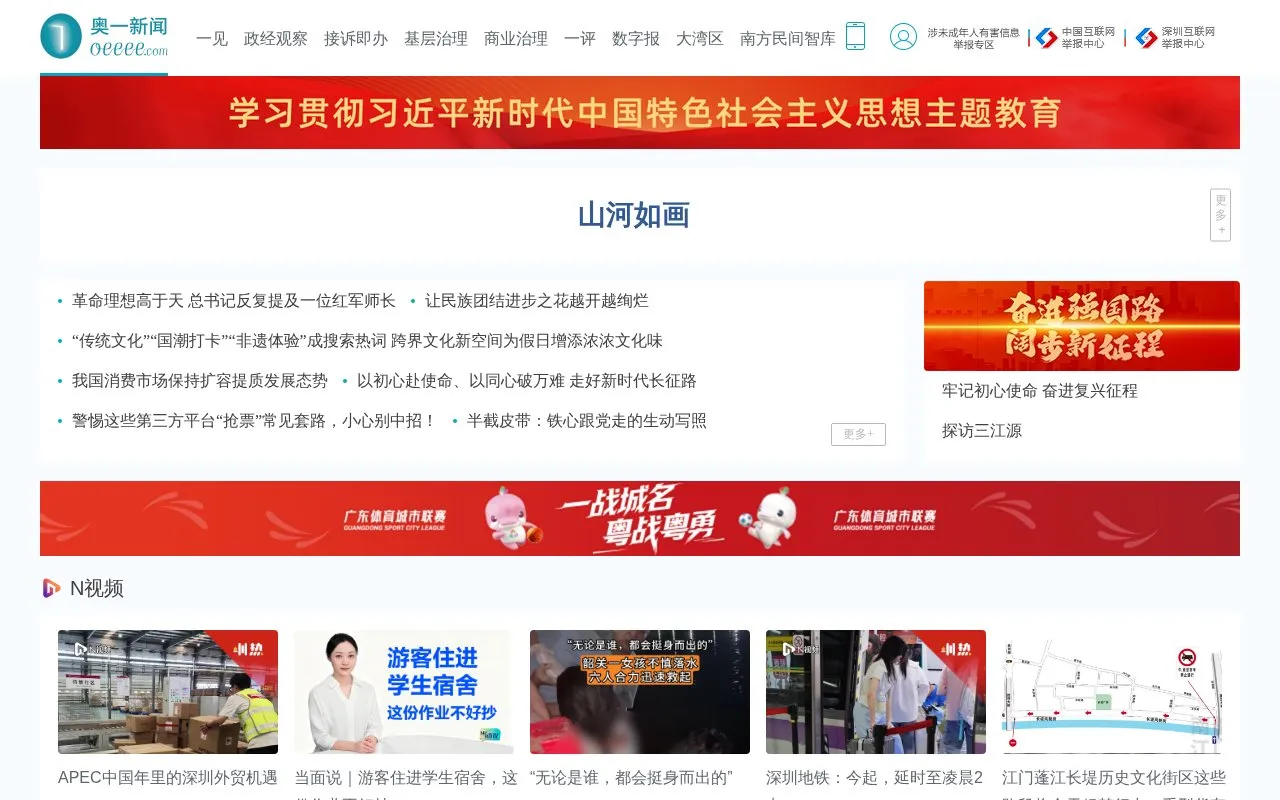The width and height of the screenshot is (1280, 800).
Task: Open 传统文化 国潮打卡 非遗体验 article
Action: point(367,340)
